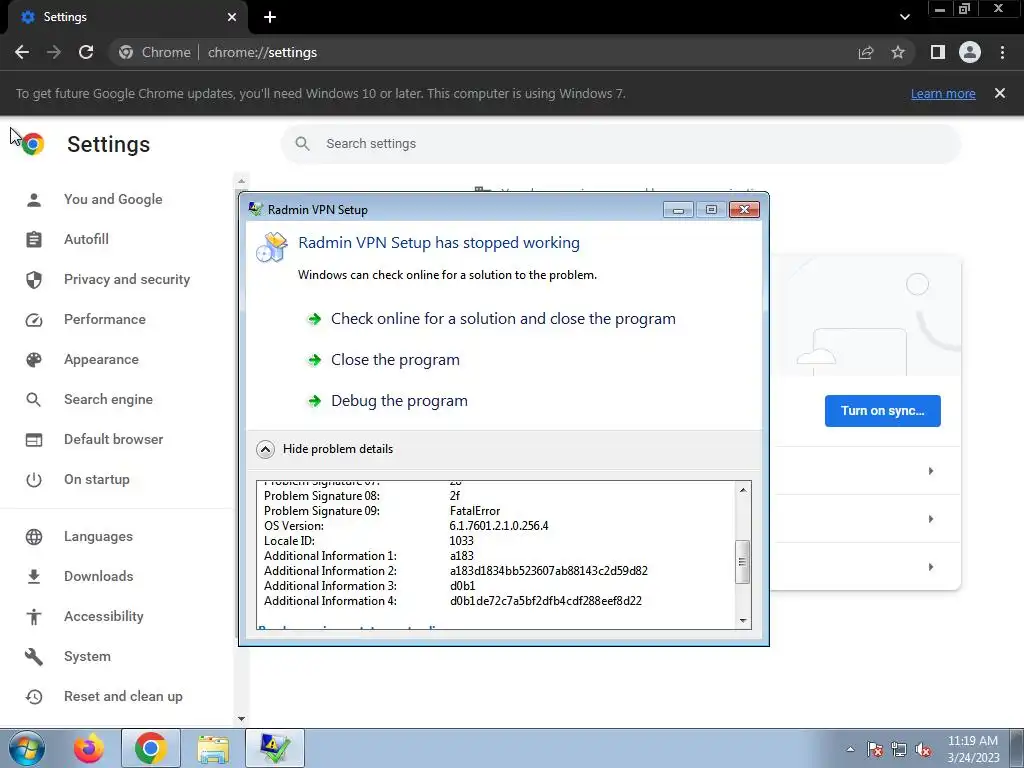Click the Languages globe icon

point(34,536)
